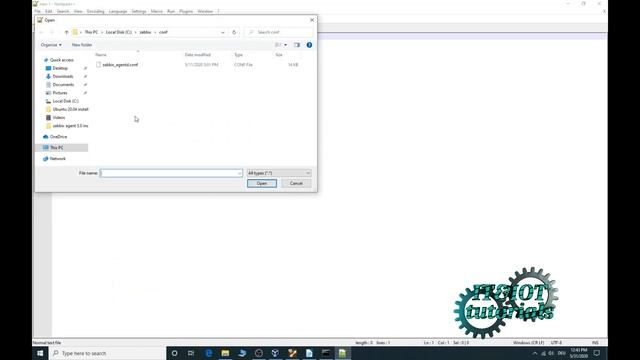Image resolution: width=640 pixels, height=360 pixels.
Task: Open Pictures in navigation pane
Action: [60, 93]
